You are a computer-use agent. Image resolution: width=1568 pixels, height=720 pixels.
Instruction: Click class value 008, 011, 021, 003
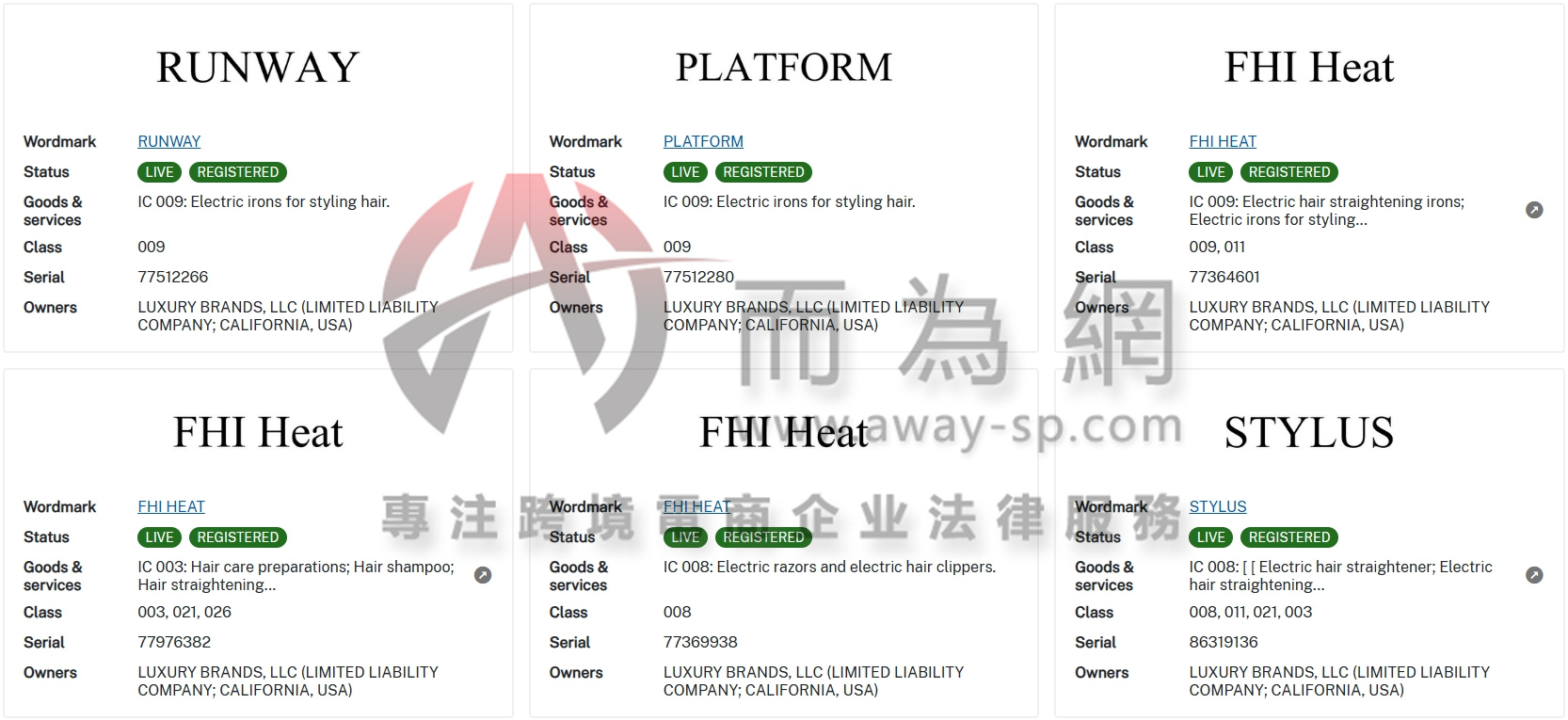coord(1250,612)
